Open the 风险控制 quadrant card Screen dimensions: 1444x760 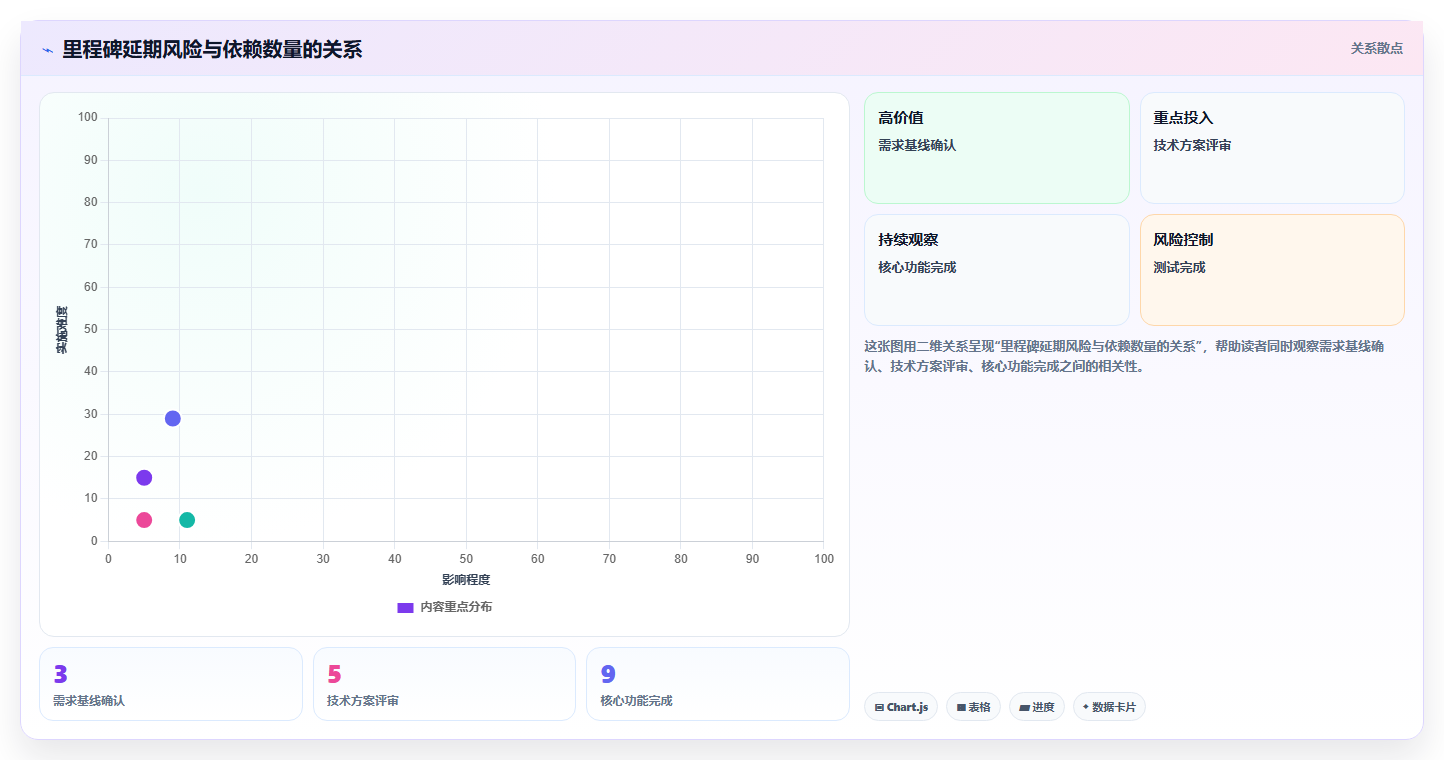(x=1272, y=270)
